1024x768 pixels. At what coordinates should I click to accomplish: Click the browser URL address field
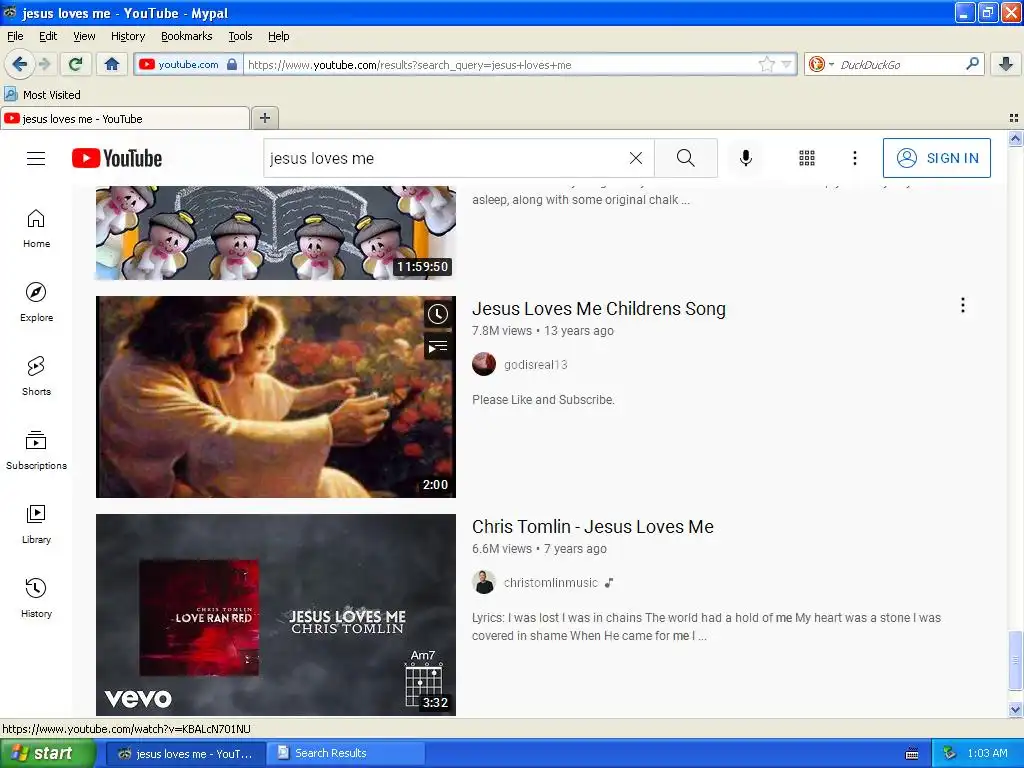click(500, 65)
